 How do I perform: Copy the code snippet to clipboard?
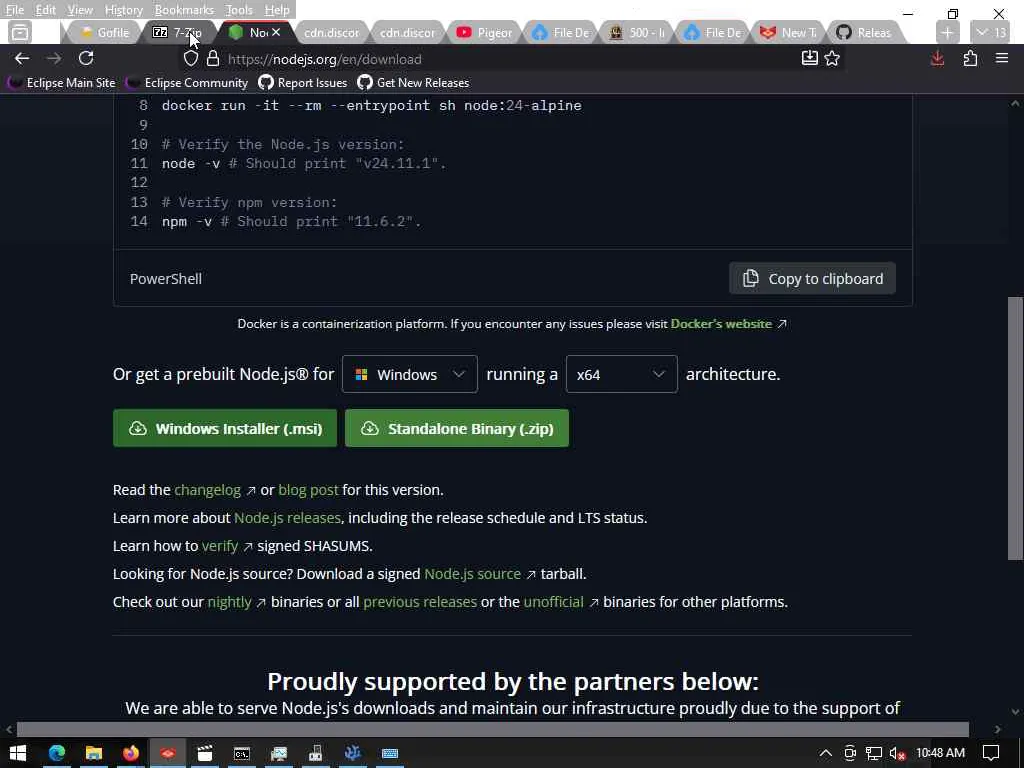pyautogui.click(x=812, y=279)
